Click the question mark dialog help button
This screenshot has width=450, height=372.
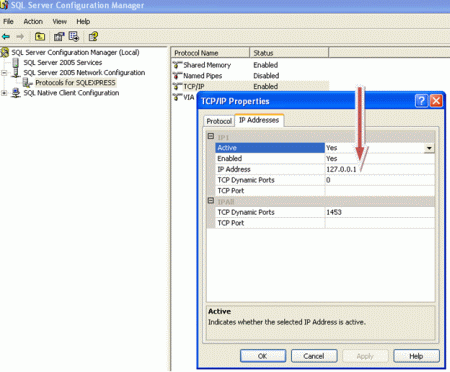pyautogui.click(x=421, y=100)
